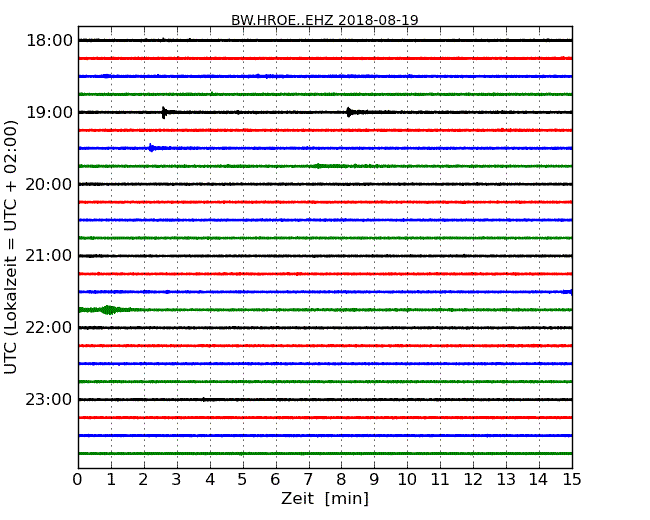Viewport: 650px width, 520px height.
Task: Click the plot title BW.HROE..EHZ 2018-08-19
Action: coord(325,20)
